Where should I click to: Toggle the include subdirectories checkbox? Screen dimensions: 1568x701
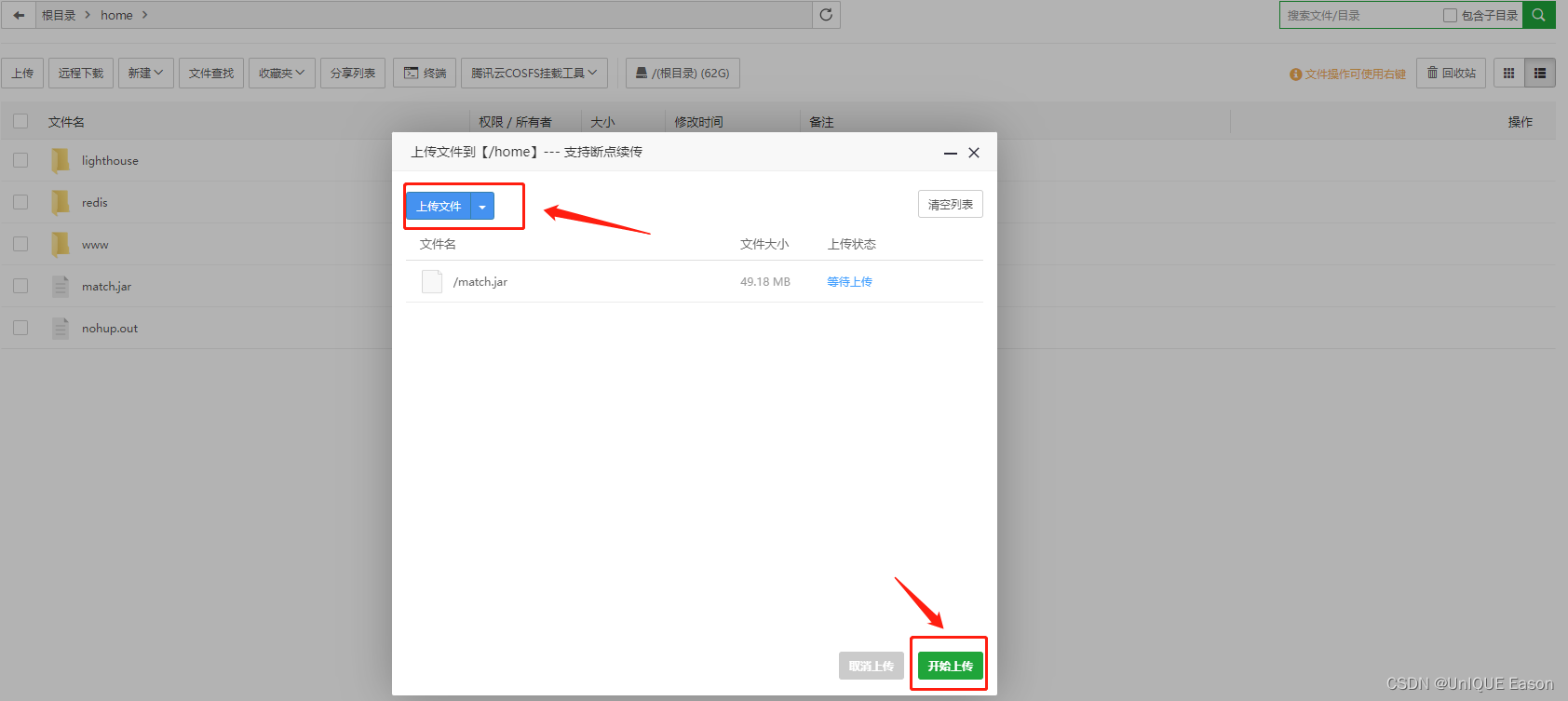[x=1450, y=15]
